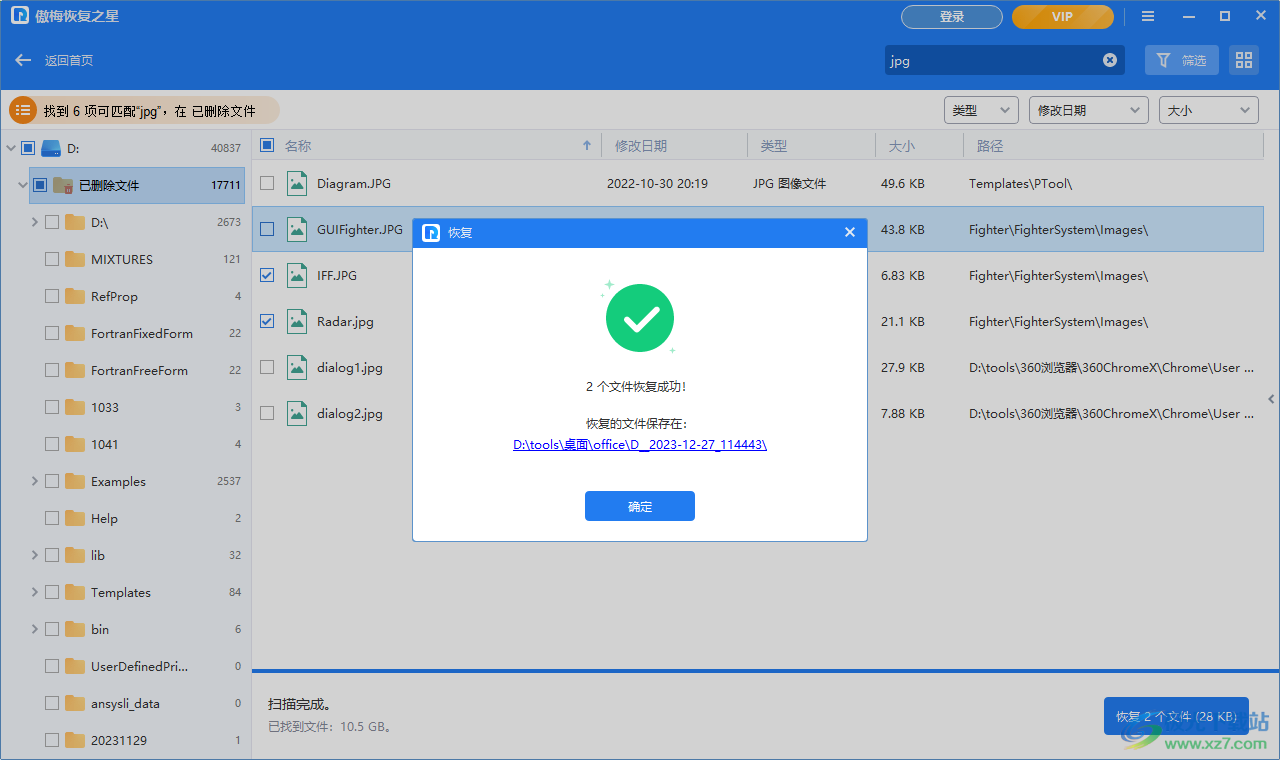Open the 修改日期 filter dropdown
This screenshot has height=760, width=1280.
[1088, 110]
